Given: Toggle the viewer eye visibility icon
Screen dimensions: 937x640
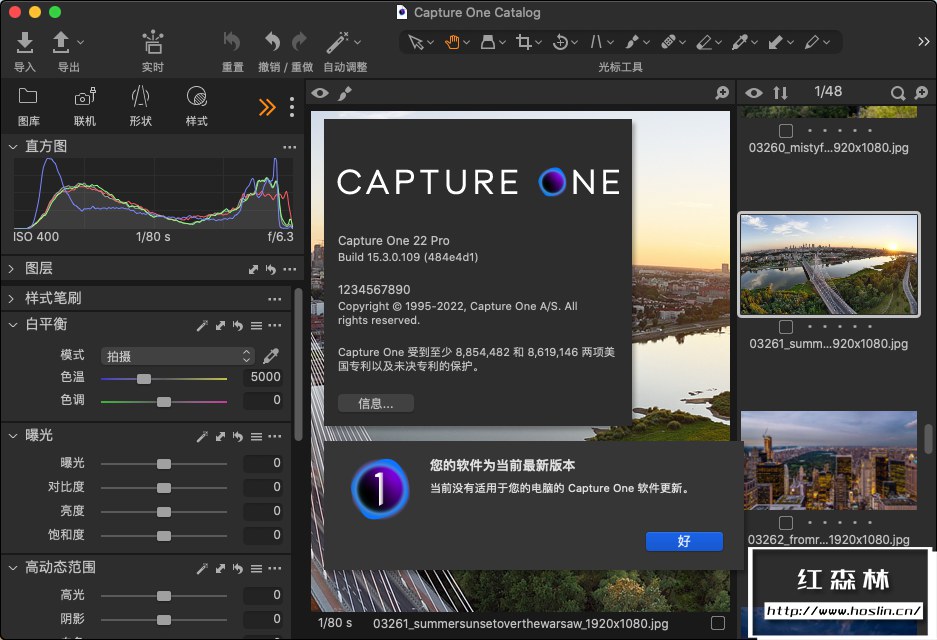Looking at the screenshot, I should (320, 93).
